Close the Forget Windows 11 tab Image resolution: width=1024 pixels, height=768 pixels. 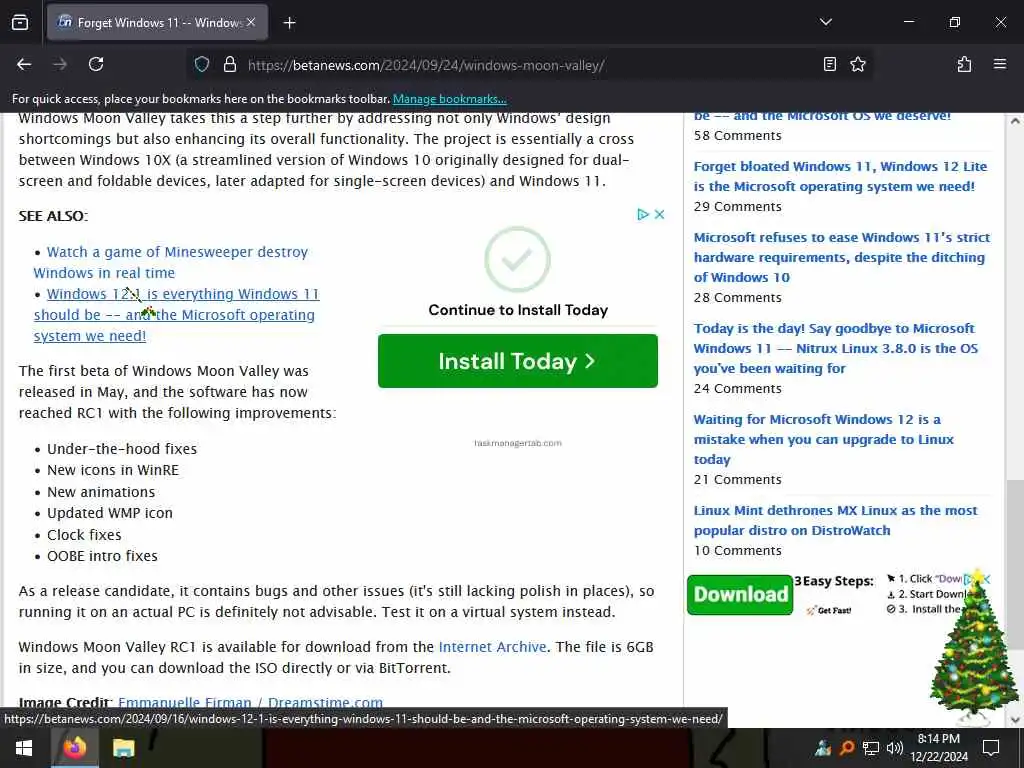251,22
